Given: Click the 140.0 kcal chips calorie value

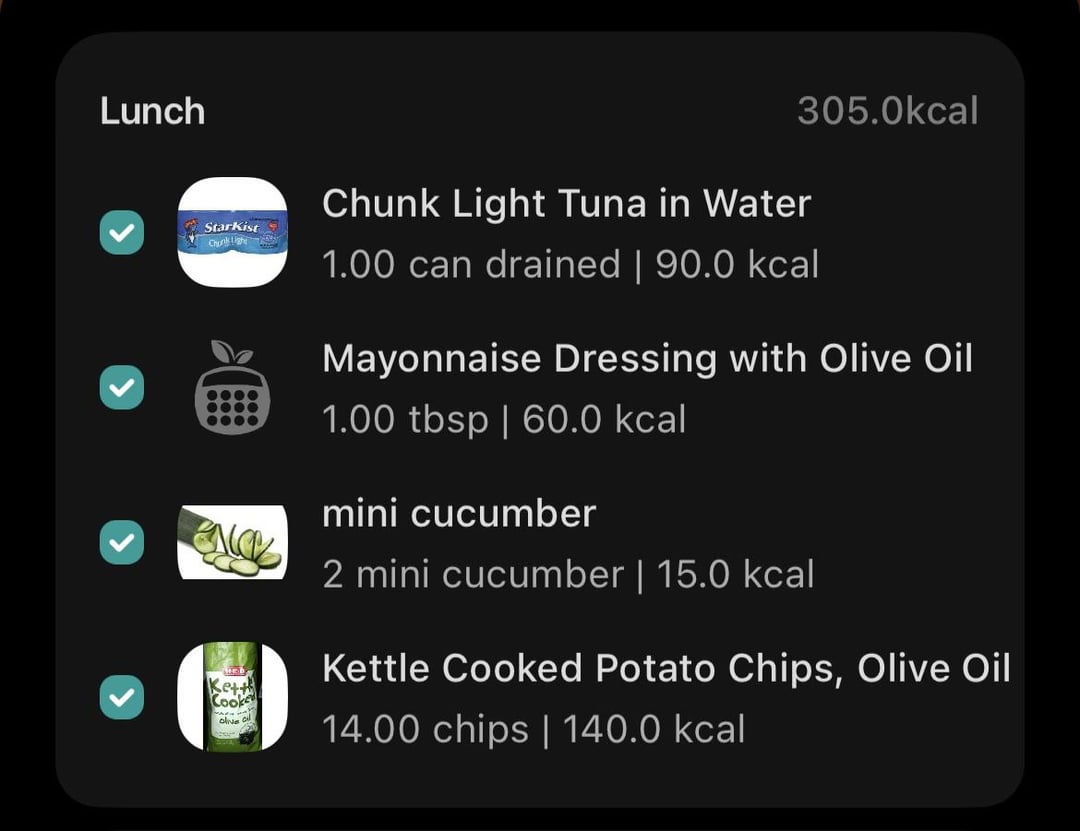Looking at the screenshot, I should [654, 730].
